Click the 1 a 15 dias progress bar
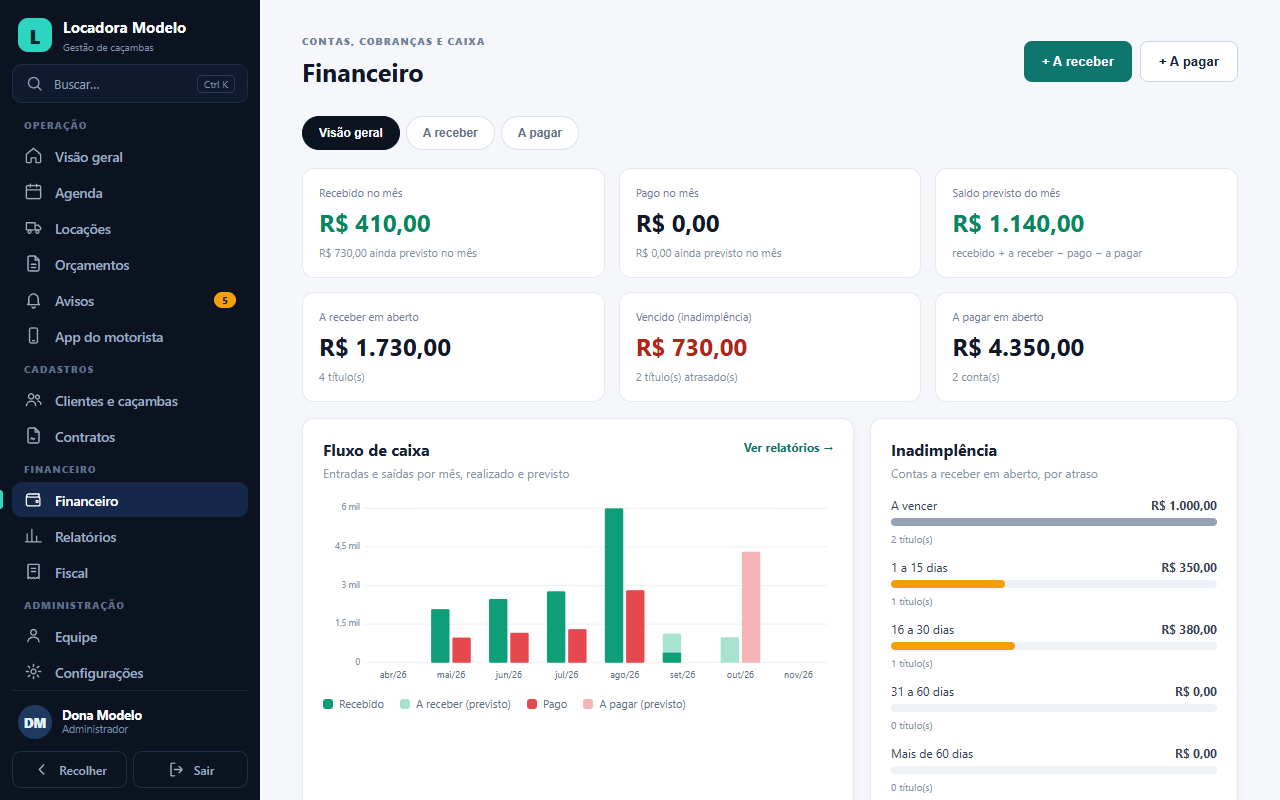1280x800 pixels. (x=1054, y=584)
